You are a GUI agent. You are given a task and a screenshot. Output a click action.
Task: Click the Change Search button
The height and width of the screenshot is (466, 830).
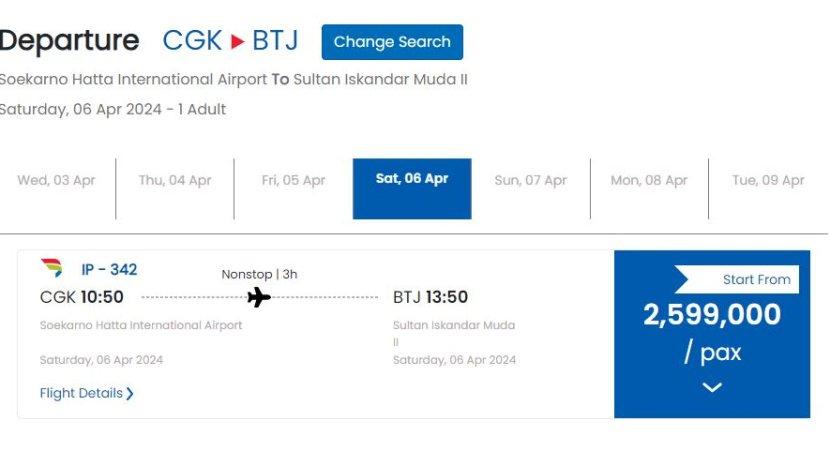coord(392,42)
